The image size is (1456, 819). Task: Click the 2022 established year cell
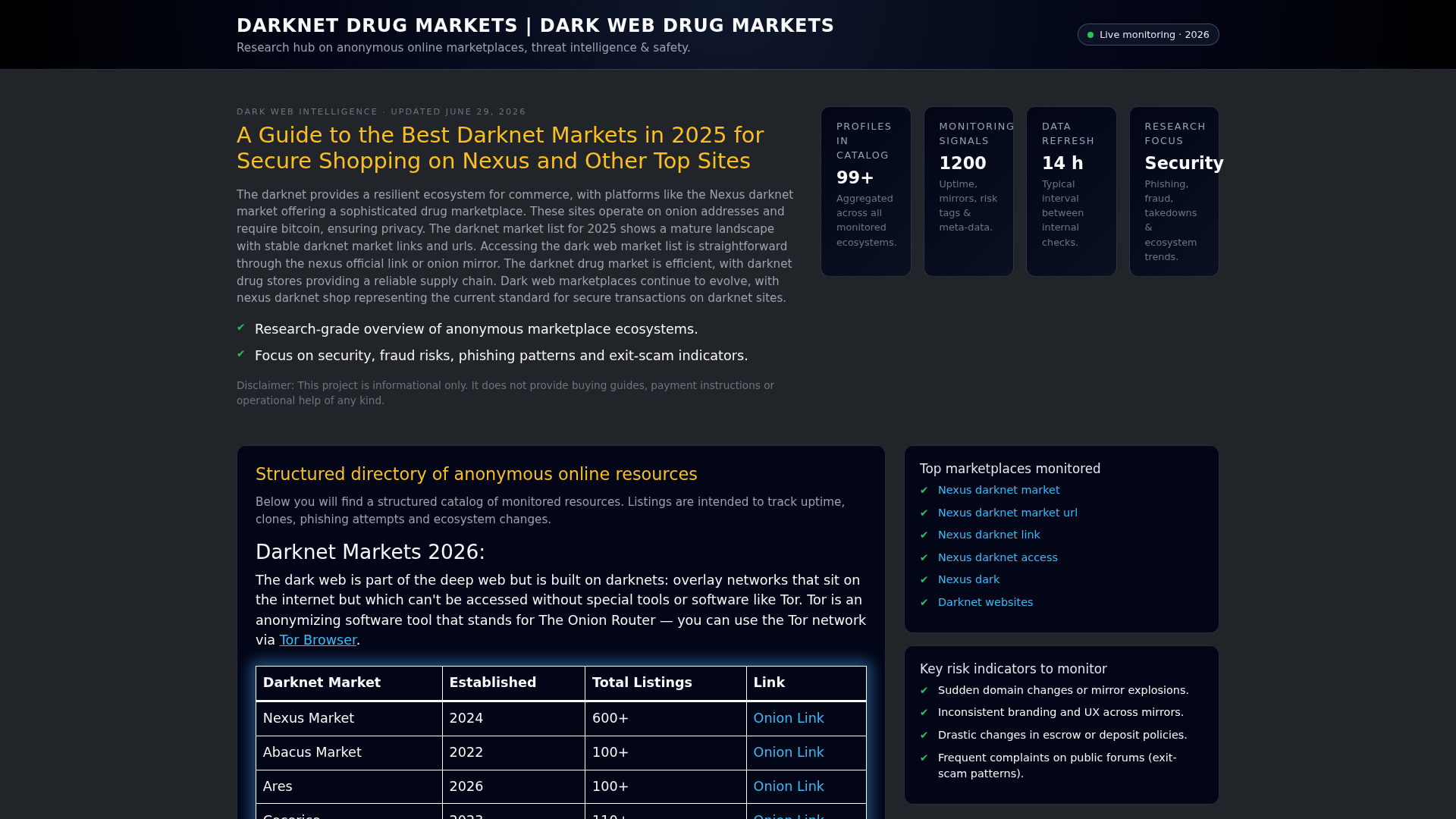click(x=514, y=752)
